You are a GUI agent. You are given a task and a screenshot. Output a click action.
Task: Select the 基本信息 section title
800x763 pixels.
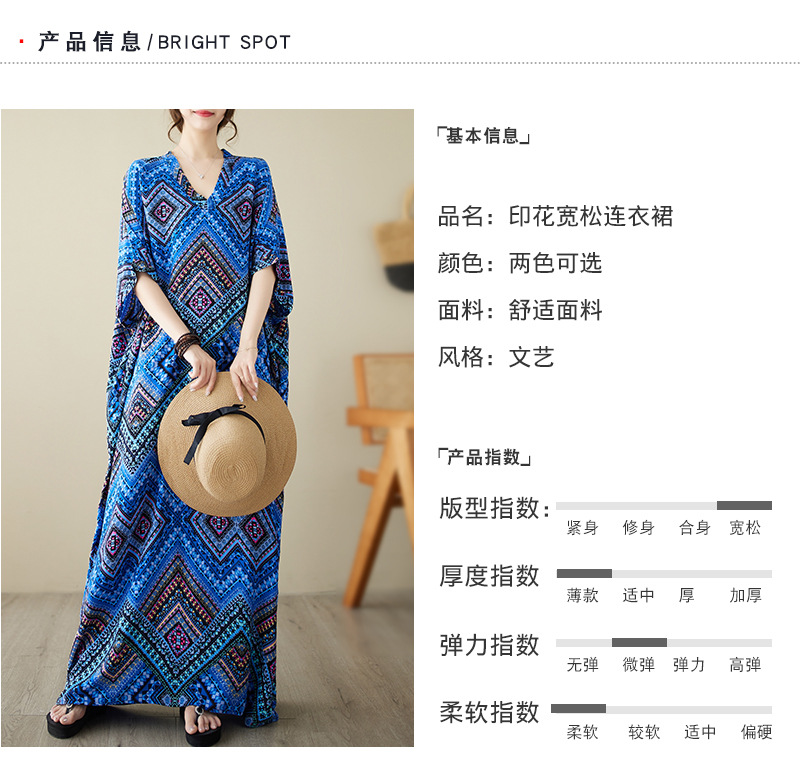click(x=483, y=136)
